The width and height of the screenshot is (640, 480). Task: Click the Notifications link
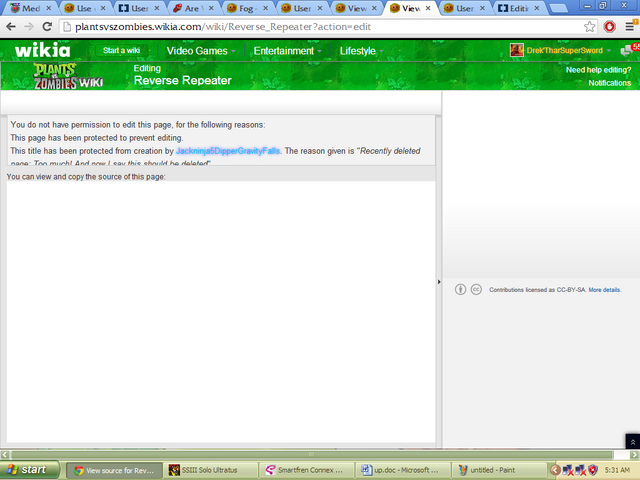[609, 83]
